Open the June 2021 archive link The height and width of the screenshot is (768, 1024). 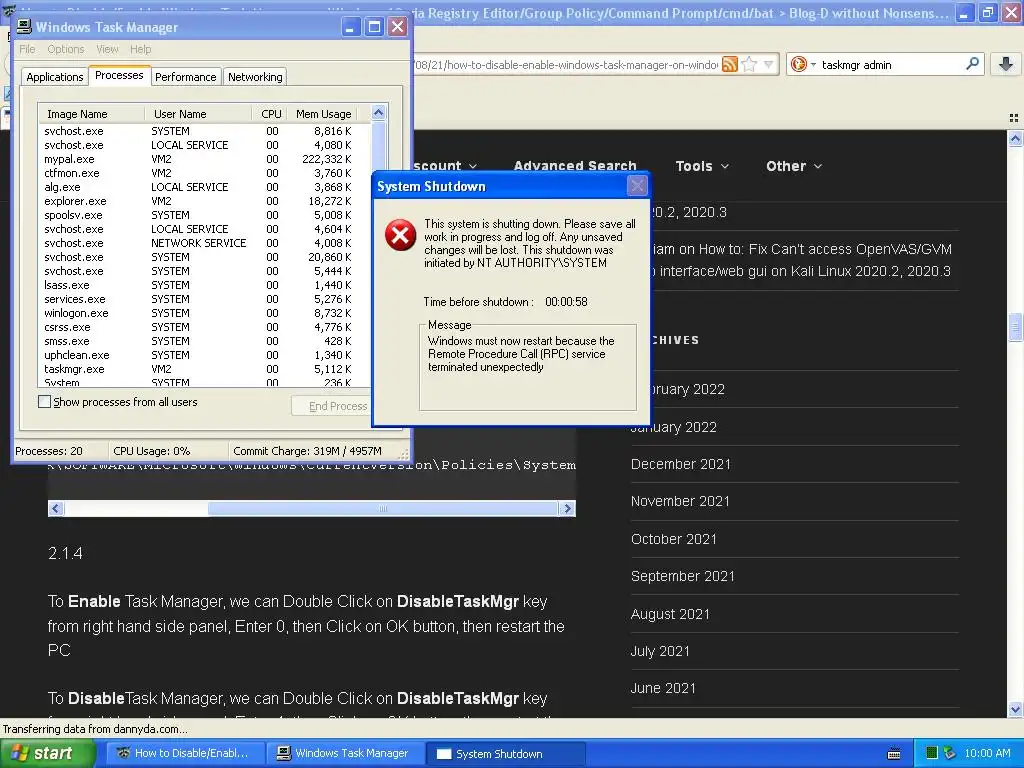[x=663, y=688]
